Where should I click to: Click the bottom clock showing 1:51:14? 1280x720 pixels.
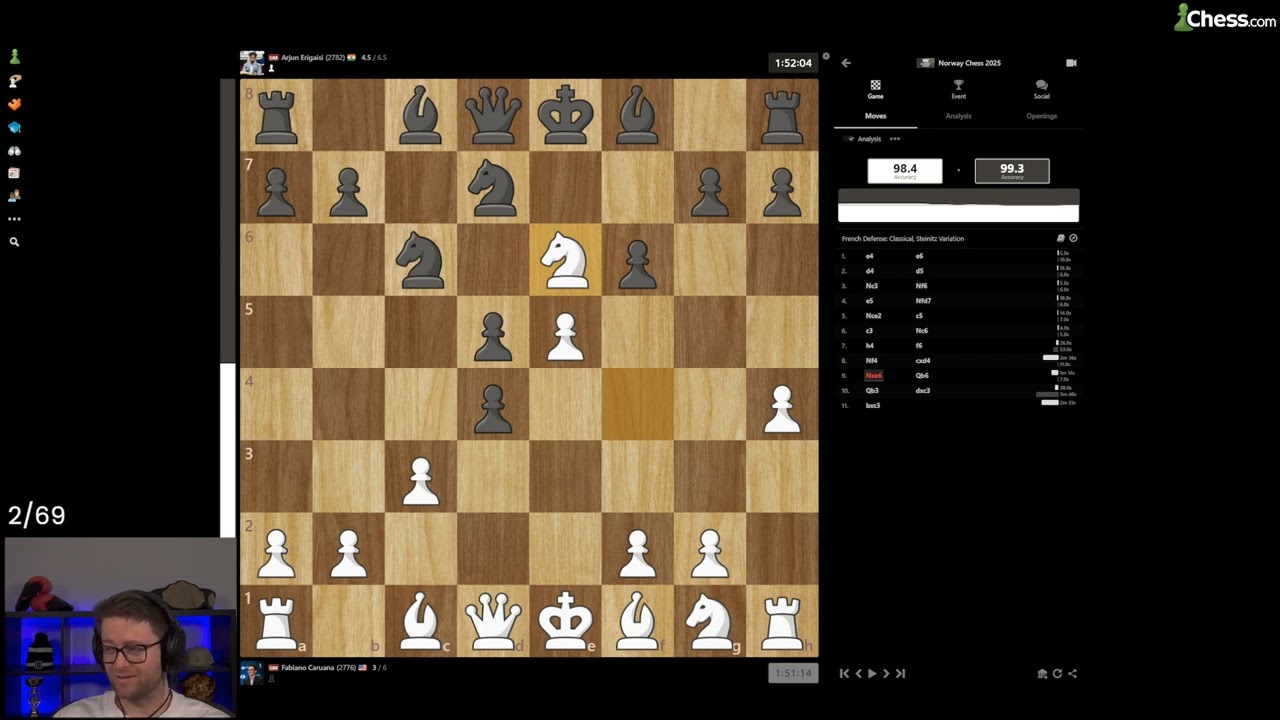(x=793, y=674)
